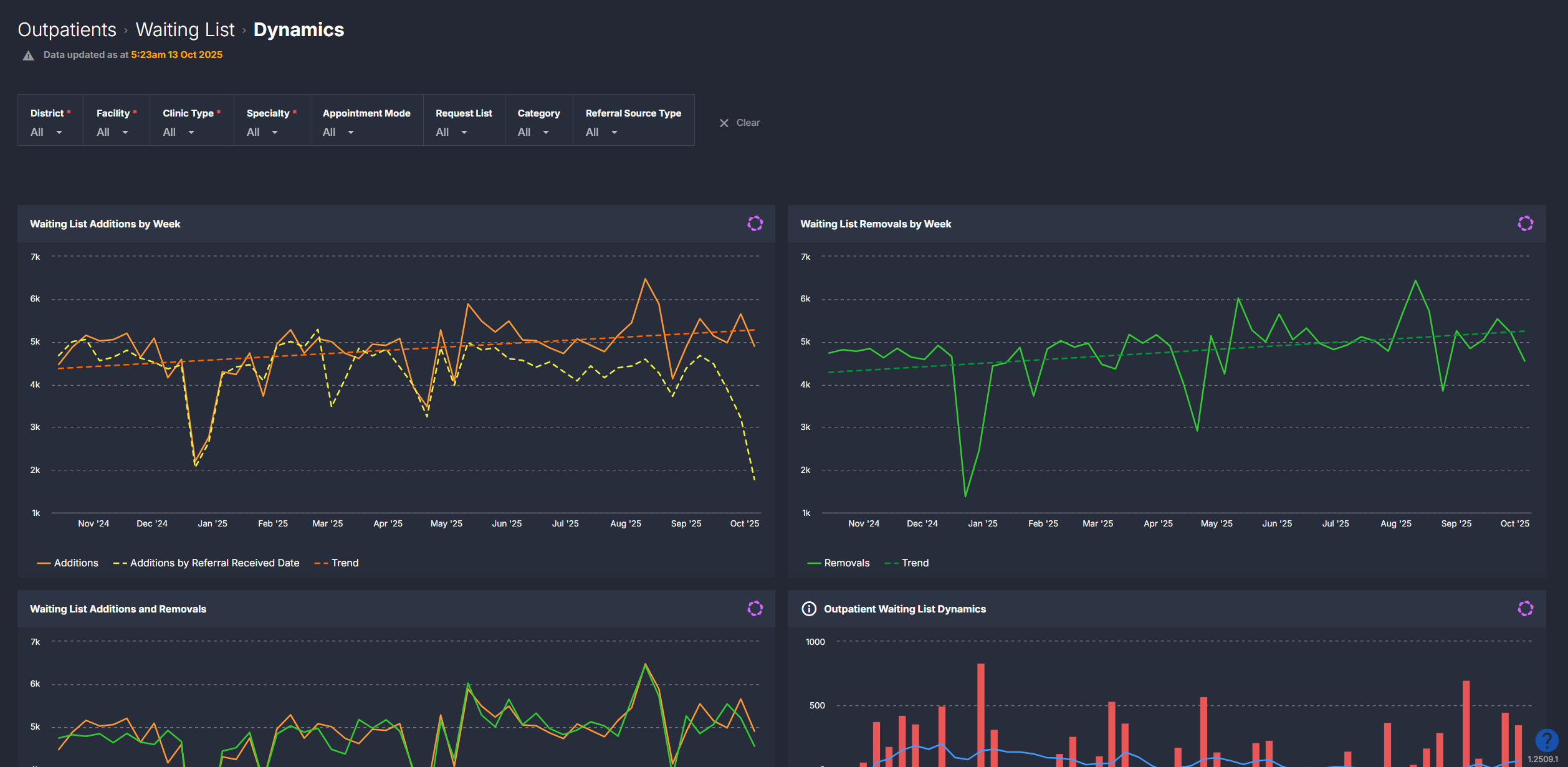The height and width of the screenshot is (767, 1568).
Task: Click the X icon next to Clear
Action: [724, 123]
